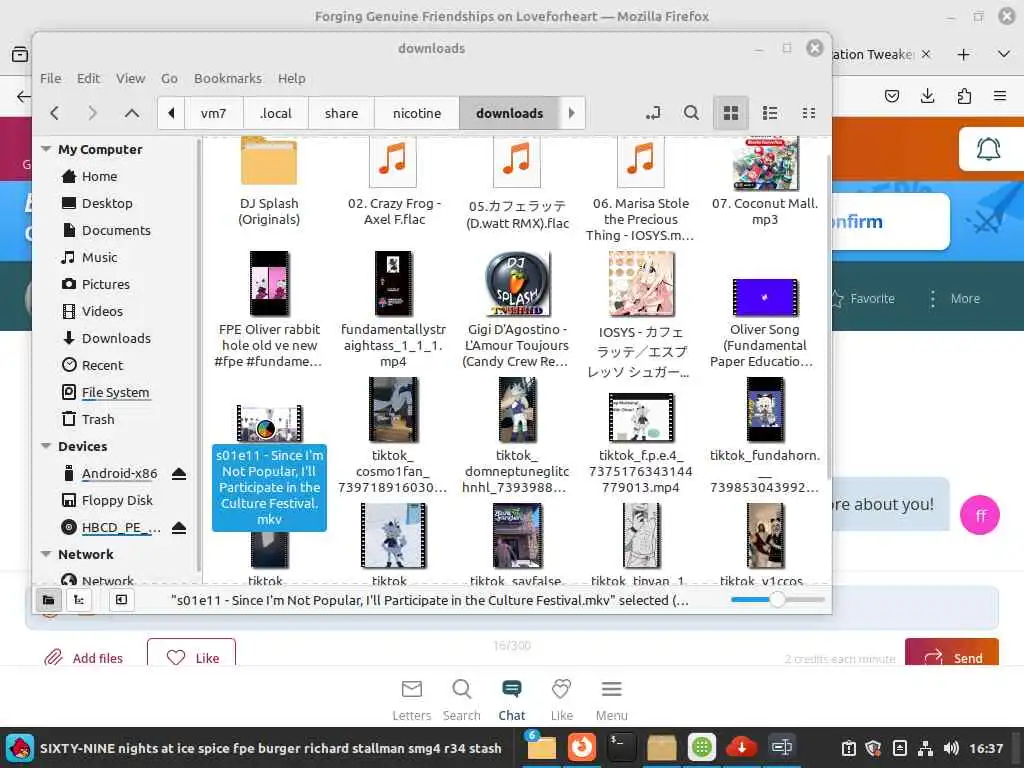Select Gigi D'Agostino L'Amour Toujours file
Image resolution: width=1024 pixels, height=768 pixels.
pyautogui.click(x=516, y=310)
